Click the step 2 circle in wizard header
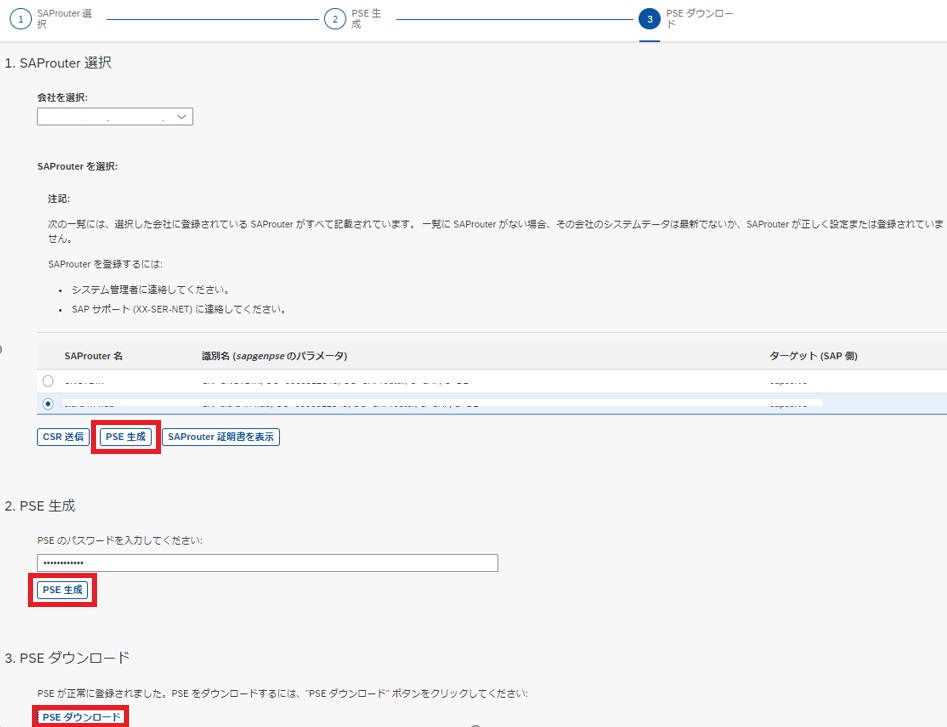The image size is (947, 727). (335, 21)
